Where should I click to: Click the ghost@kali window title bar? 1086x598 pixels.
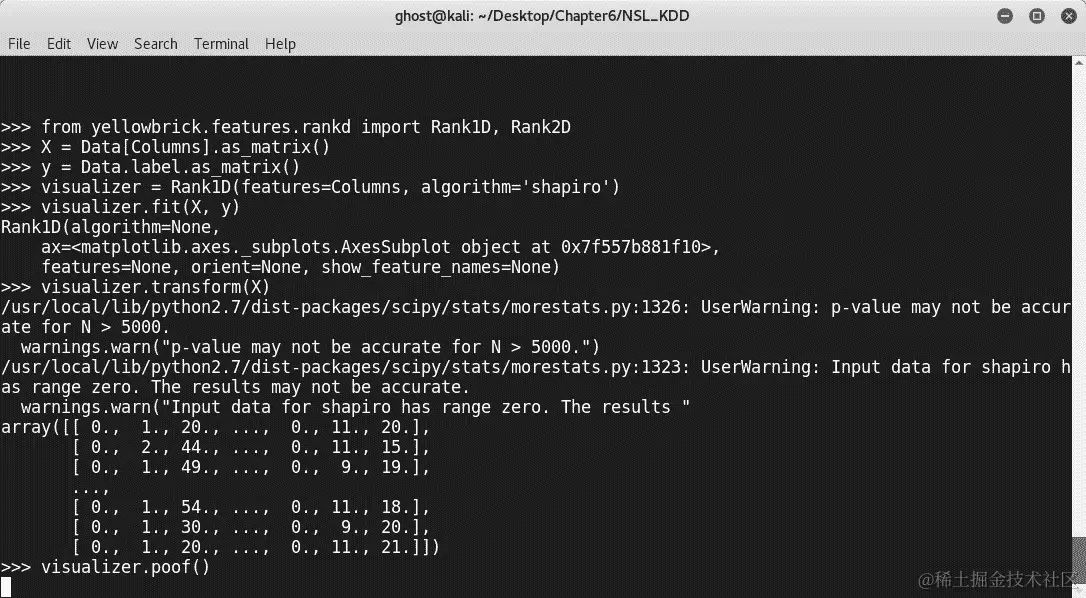coord(542,16)
